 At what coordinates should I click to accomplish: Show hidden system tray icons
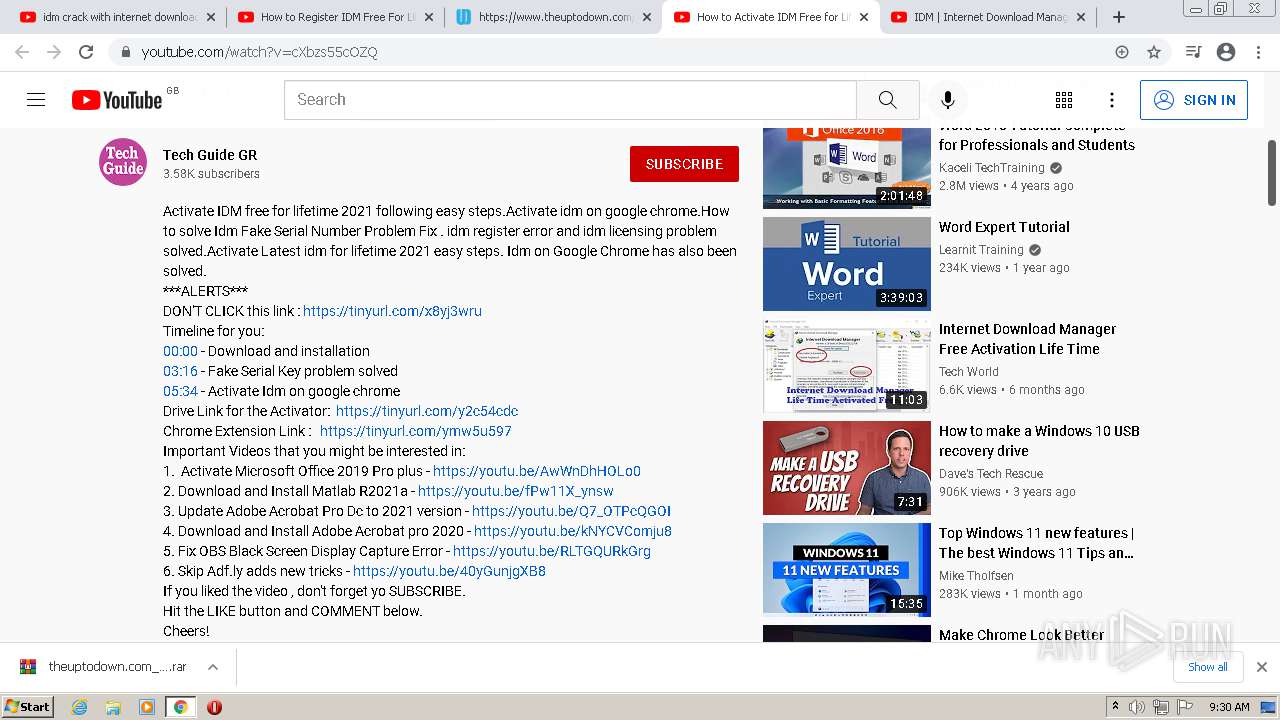(x=1115, y=707)
